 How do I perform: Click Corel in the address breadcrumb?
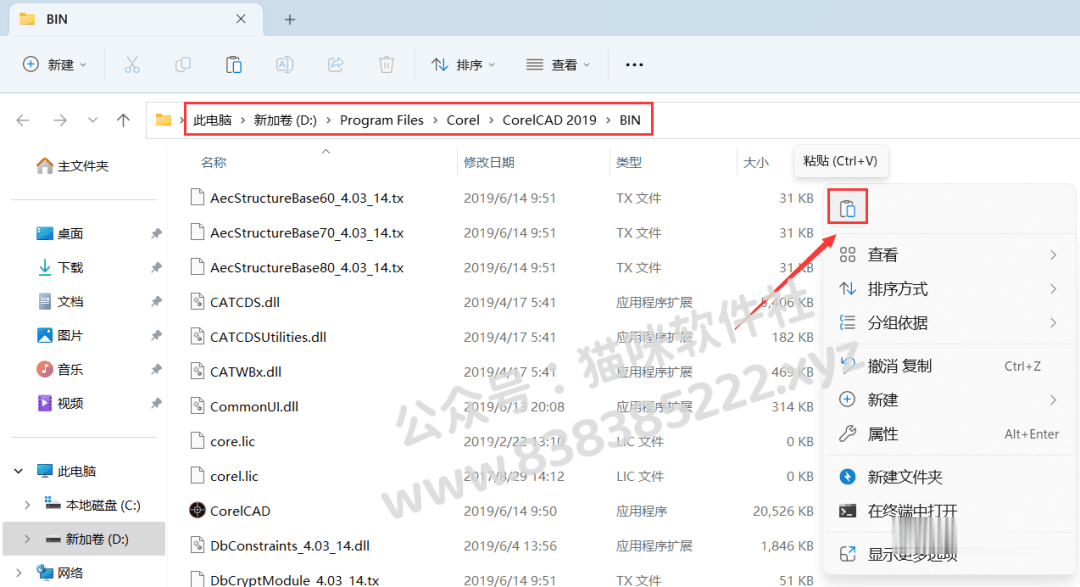(463, 121)
